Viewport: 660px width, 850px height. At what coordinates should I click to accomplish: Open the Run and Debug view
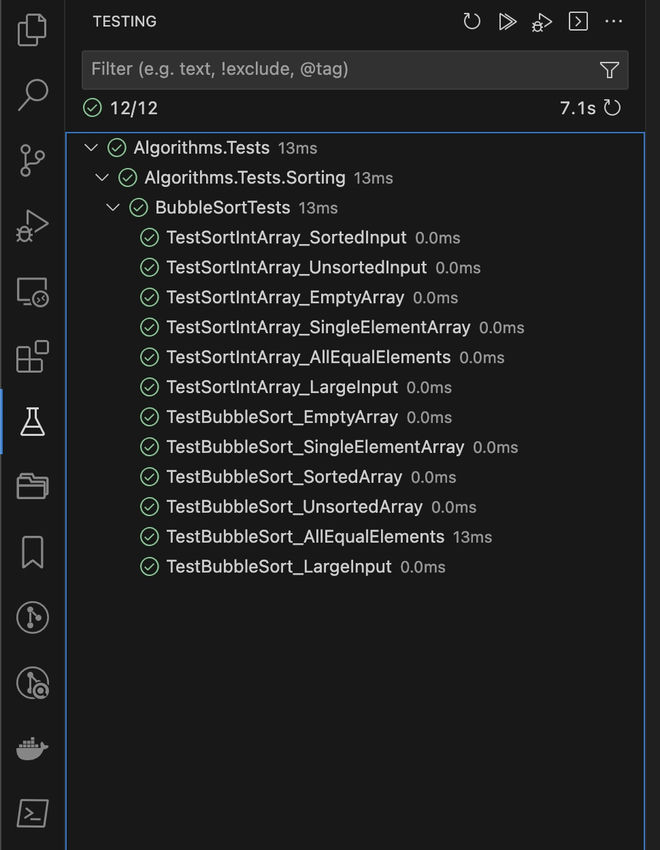click(x=32, y=225)
